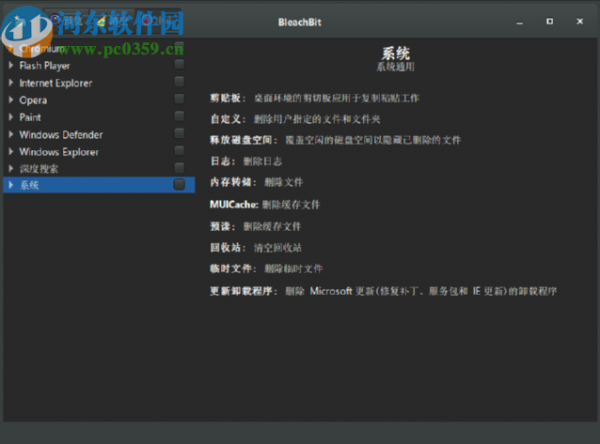Tick the Opera checkbox
This screenshot has width=600, height=444.
coord(179,98)
